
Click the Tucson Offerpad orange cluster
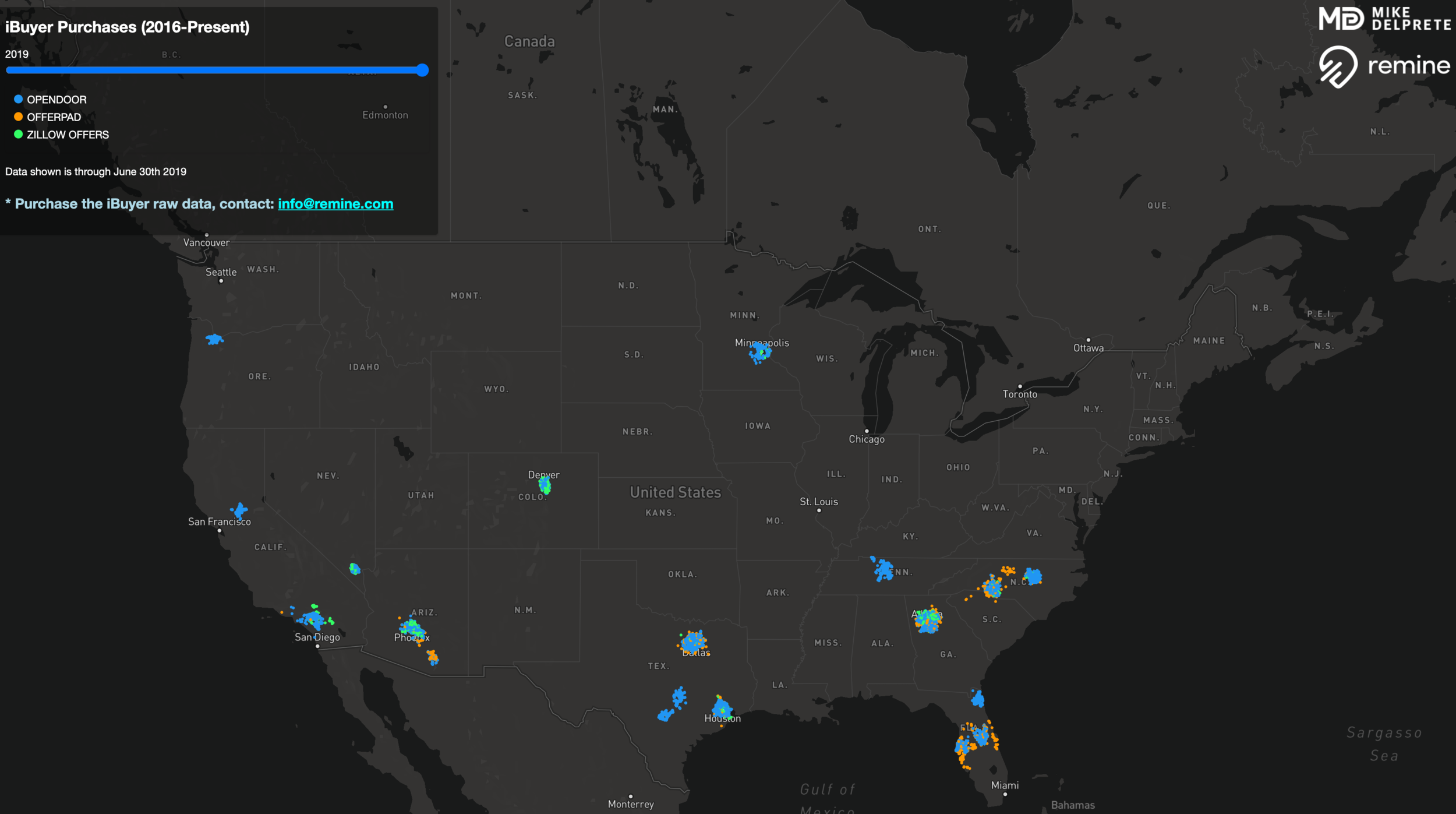coord(433,657)
